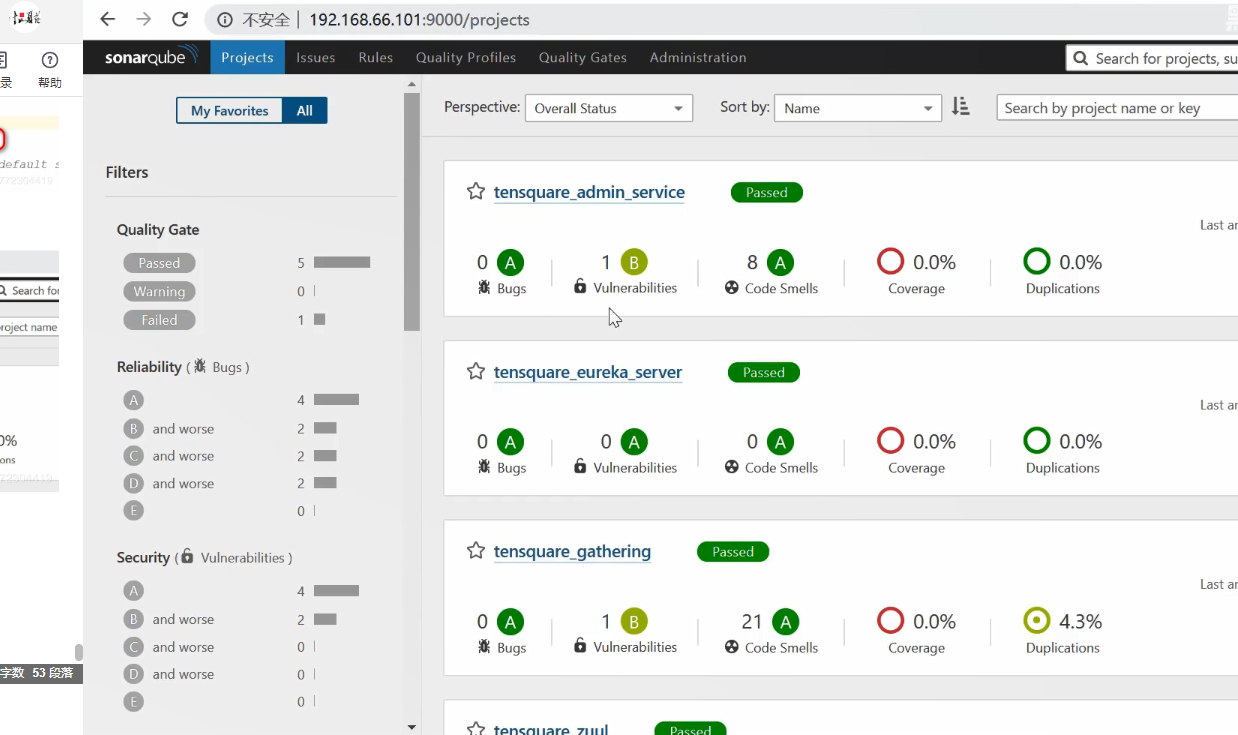
Task: Click Bugs A rating of tensquare_admin_service
Action: pos(510,263)
